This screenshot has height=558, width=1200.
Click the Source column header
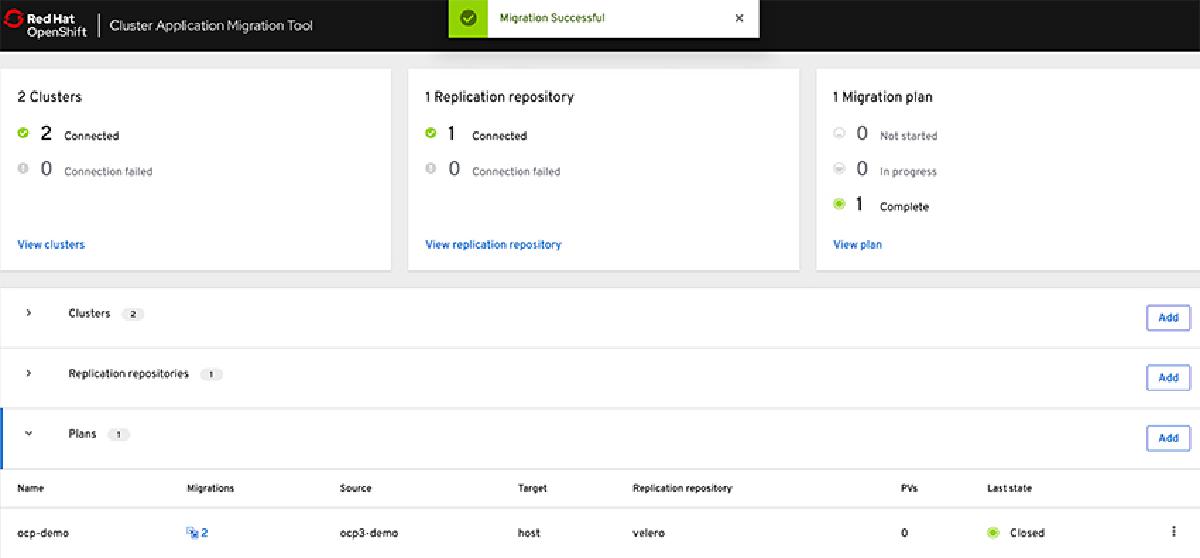355,488
